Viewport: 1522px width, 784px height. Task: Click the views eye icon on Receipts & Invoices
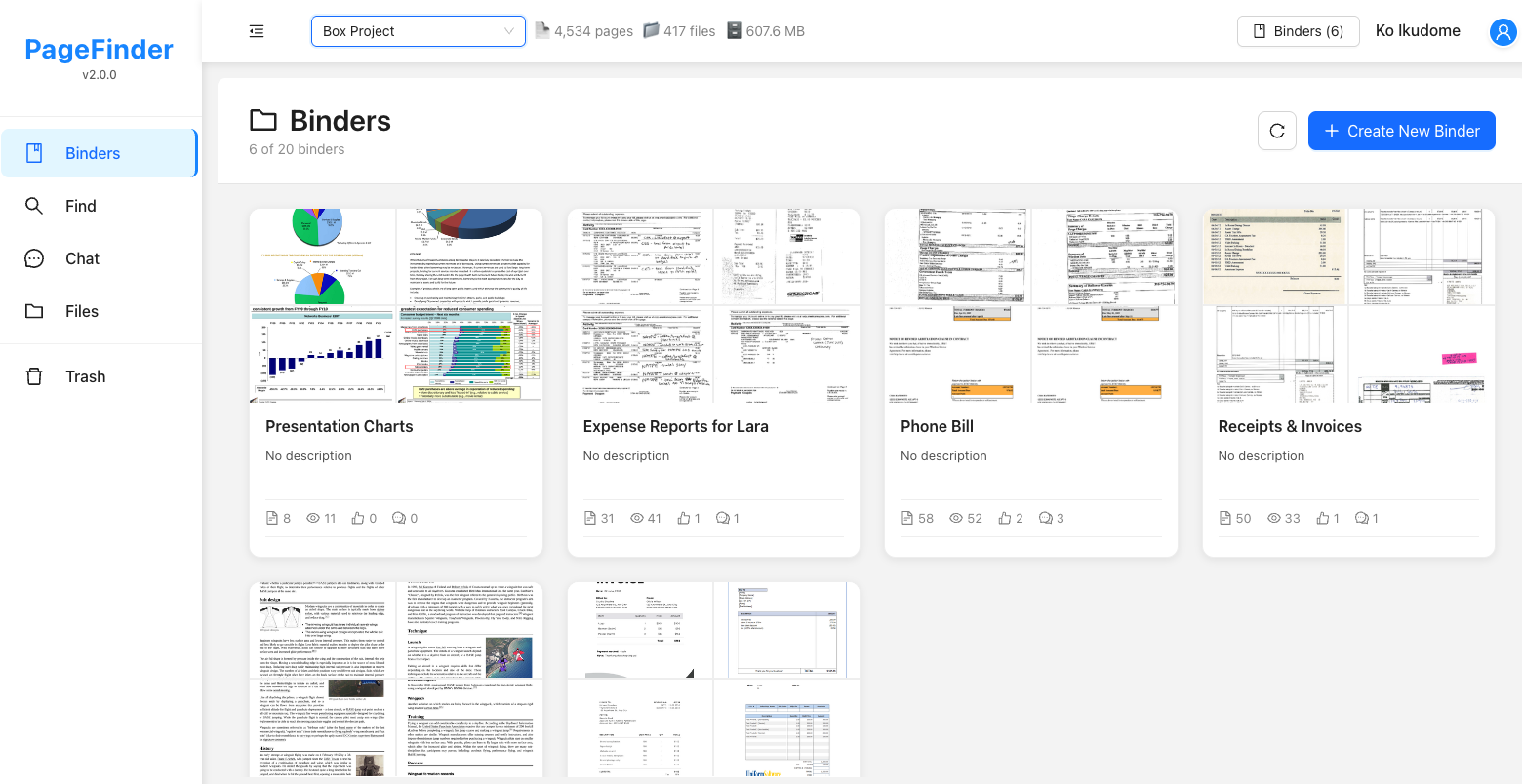click(x=1274, y=518)
